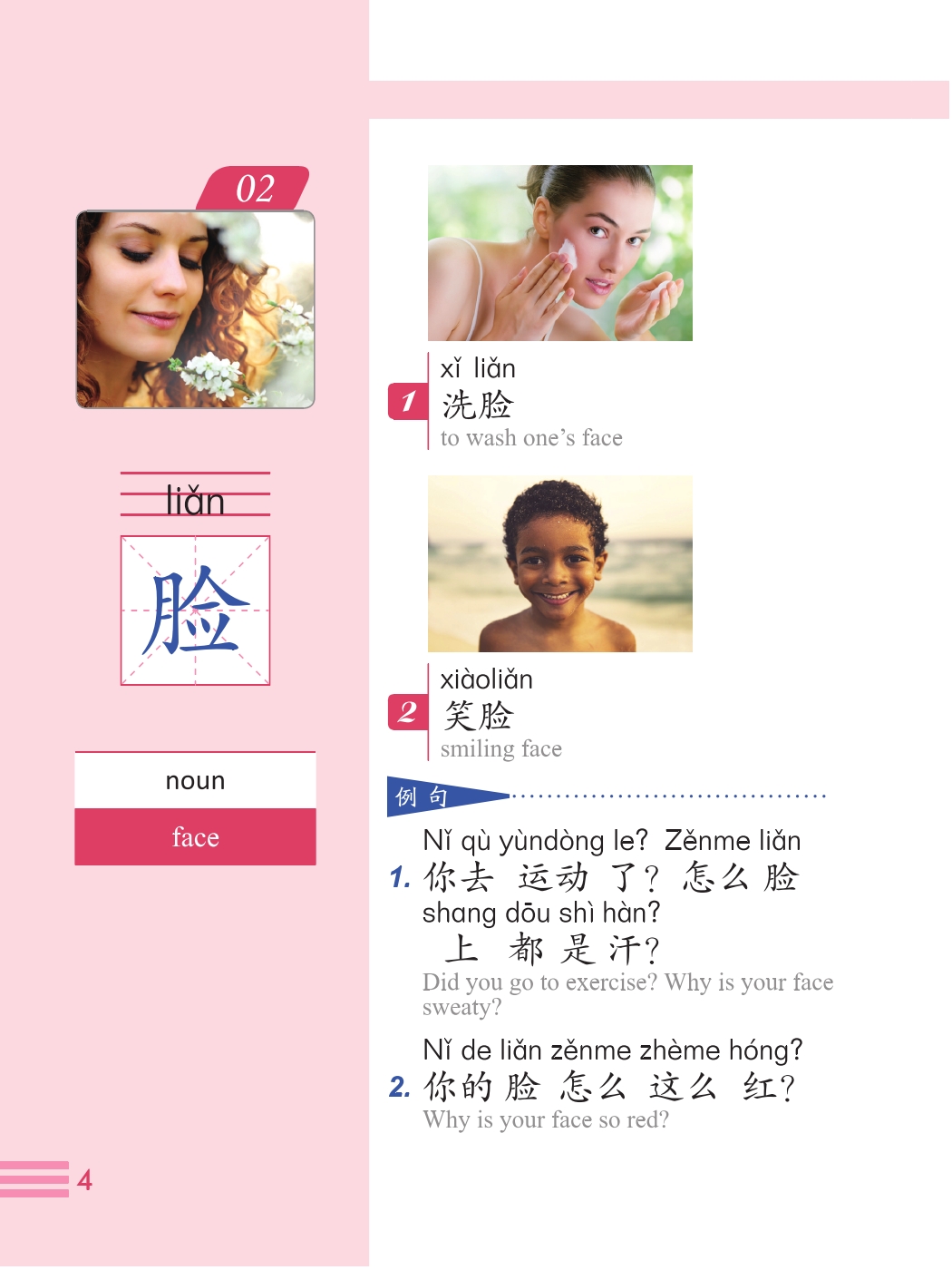Click the xiàoliǎn pinyin label

tap(487, 679)
